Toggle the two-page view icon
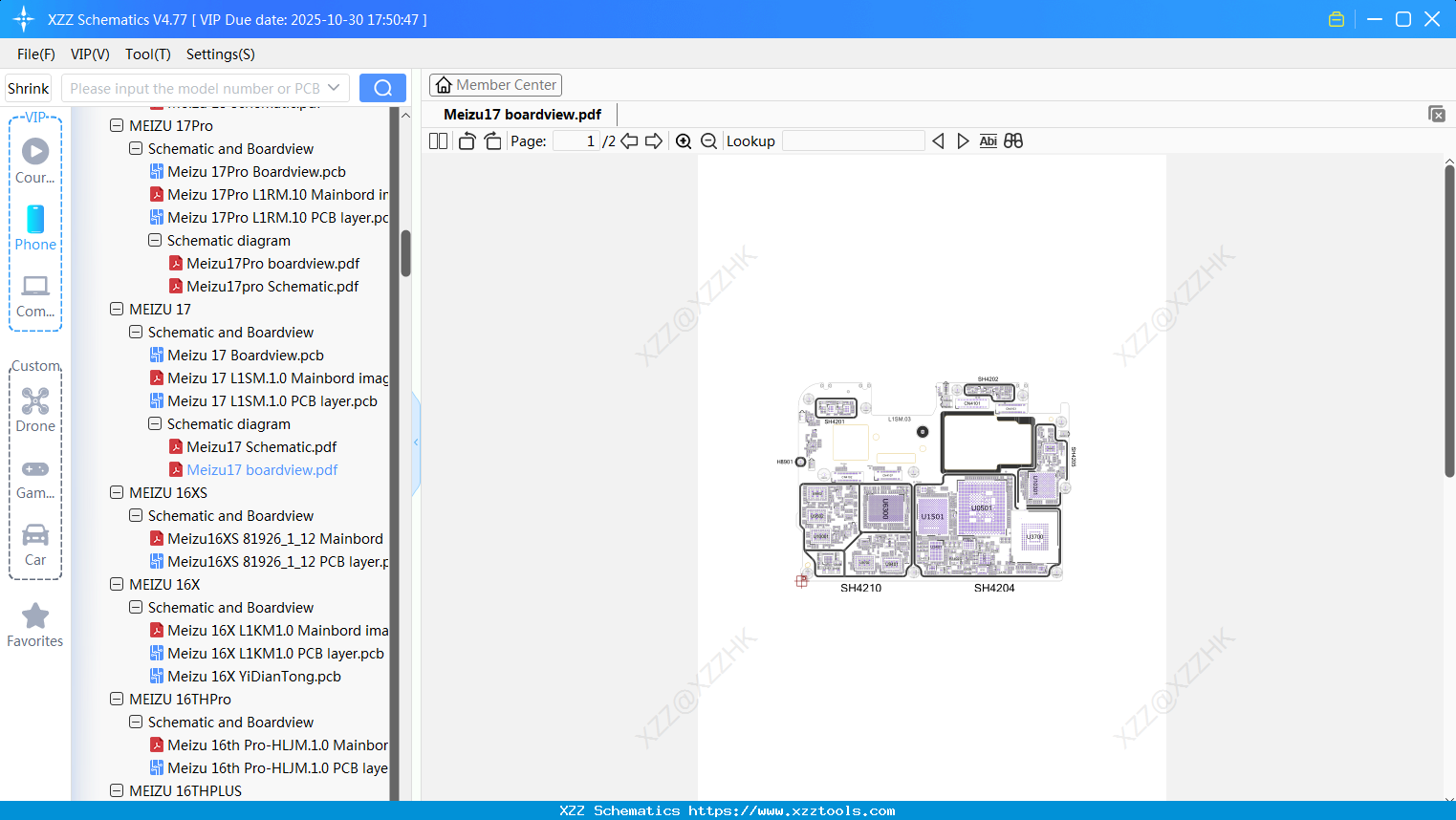This screenshot has height=820, width=1456. pyautogui.click(x=438, y=141)
